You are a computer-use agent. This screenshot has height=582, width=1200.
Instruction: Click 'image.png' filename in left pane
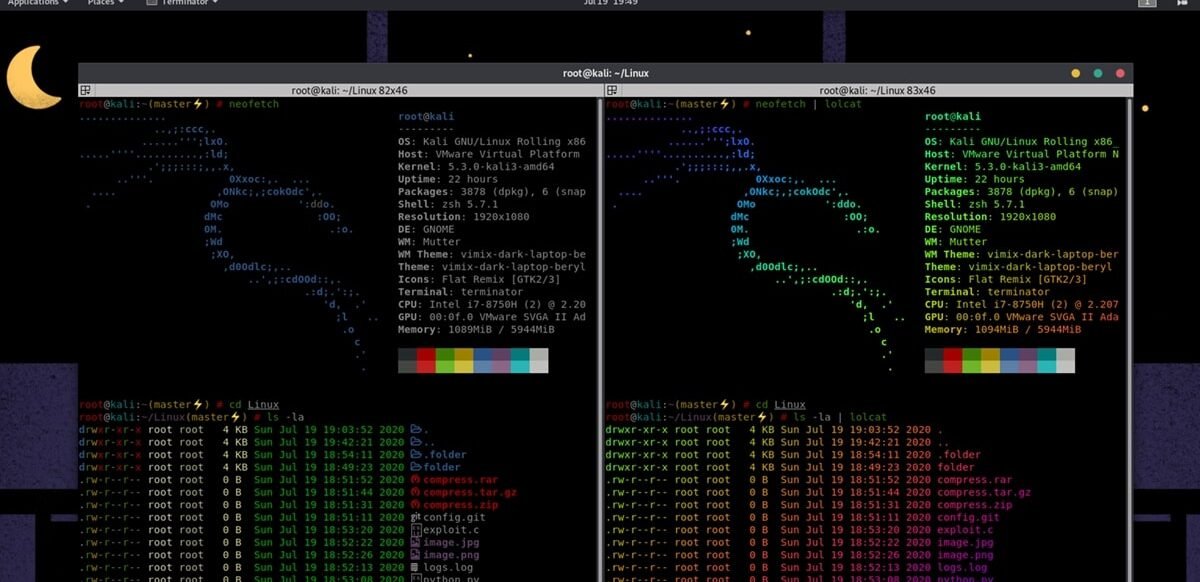tap(451, 554)
